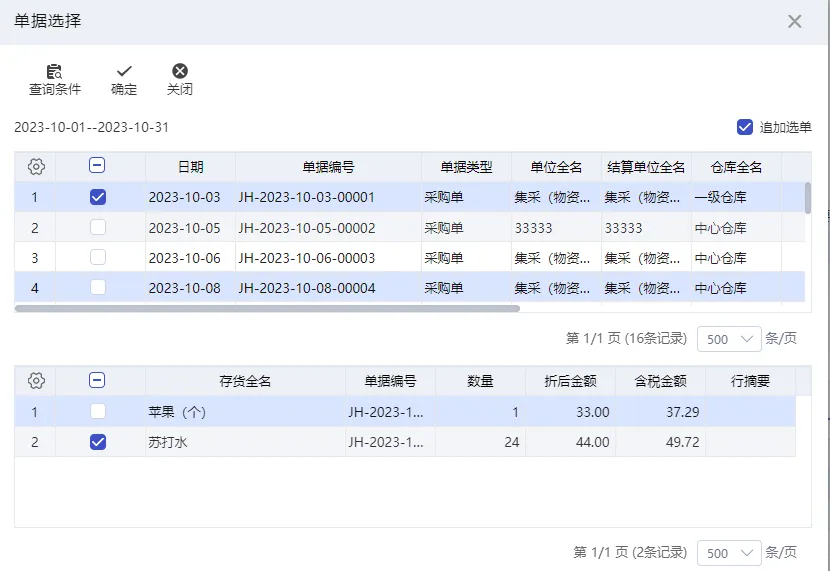Close the 单据选择 dialog with X

coord(795,22)
